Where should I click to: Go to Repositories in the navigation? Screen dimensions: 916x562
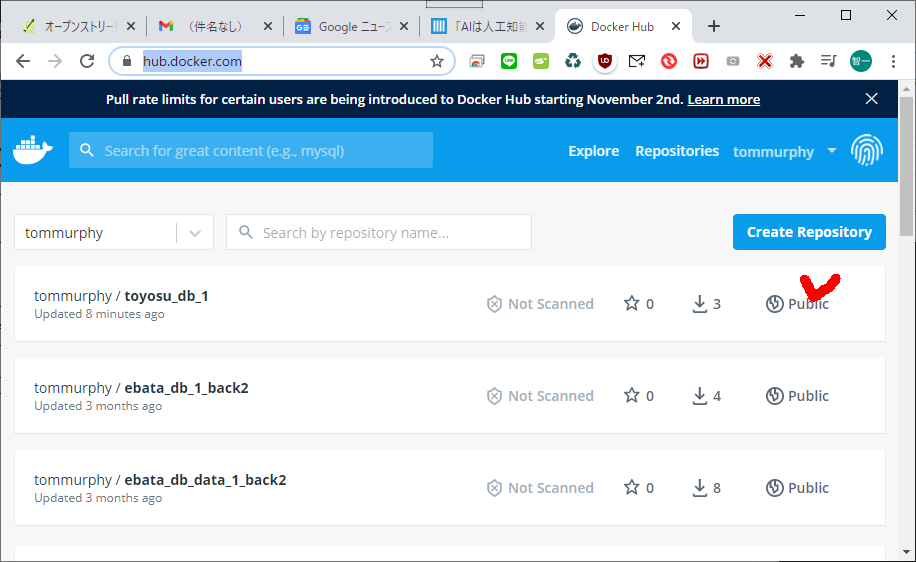[677, 151]
